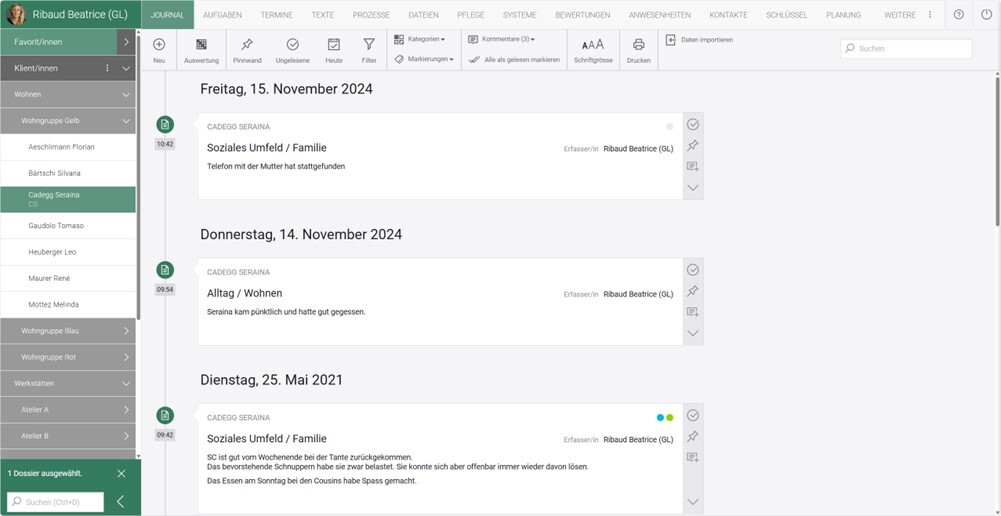Mark 15. November entry as read
Screen dimensions: 1001x516
coord(693,124)
